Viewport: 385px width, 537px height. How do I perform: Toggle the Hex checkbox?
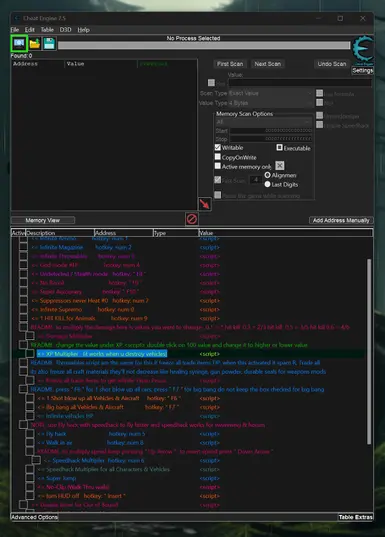211,83
